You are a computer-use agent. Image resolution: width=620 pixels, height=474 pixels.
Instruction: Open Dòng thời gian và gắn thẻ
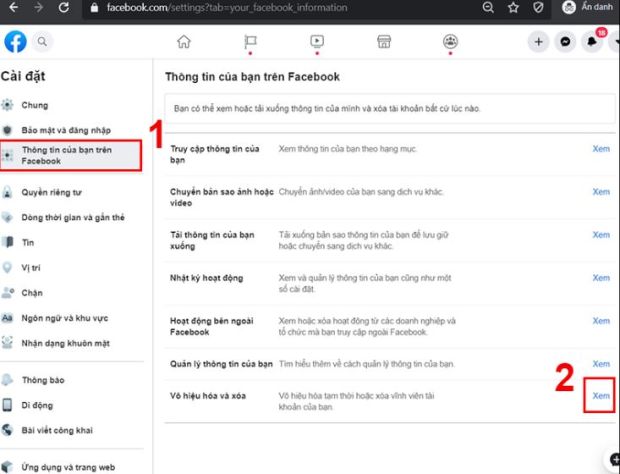[x=71, y=217]
